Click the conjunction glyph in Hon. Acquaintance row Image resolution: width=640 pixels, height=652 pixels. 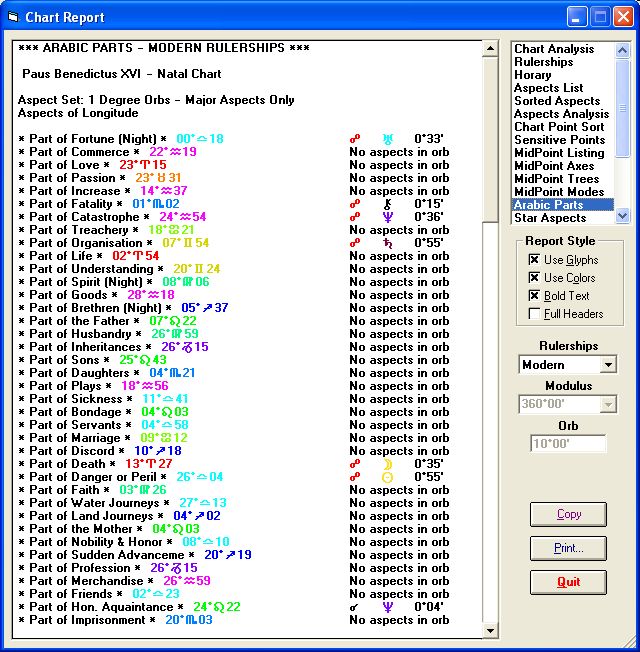(354, 607)
